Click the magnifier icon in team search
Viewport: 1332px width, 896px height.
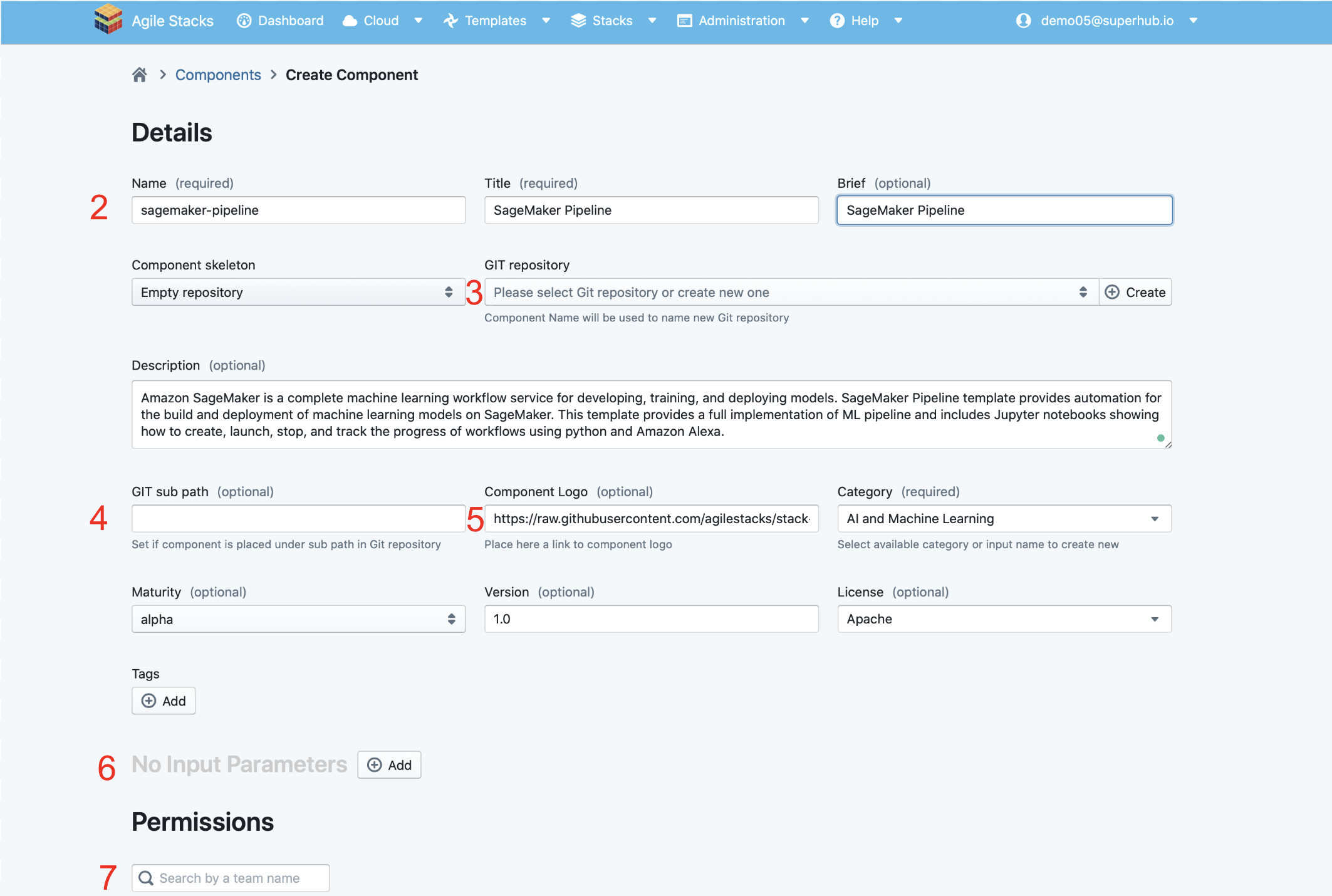pos(146,878)
